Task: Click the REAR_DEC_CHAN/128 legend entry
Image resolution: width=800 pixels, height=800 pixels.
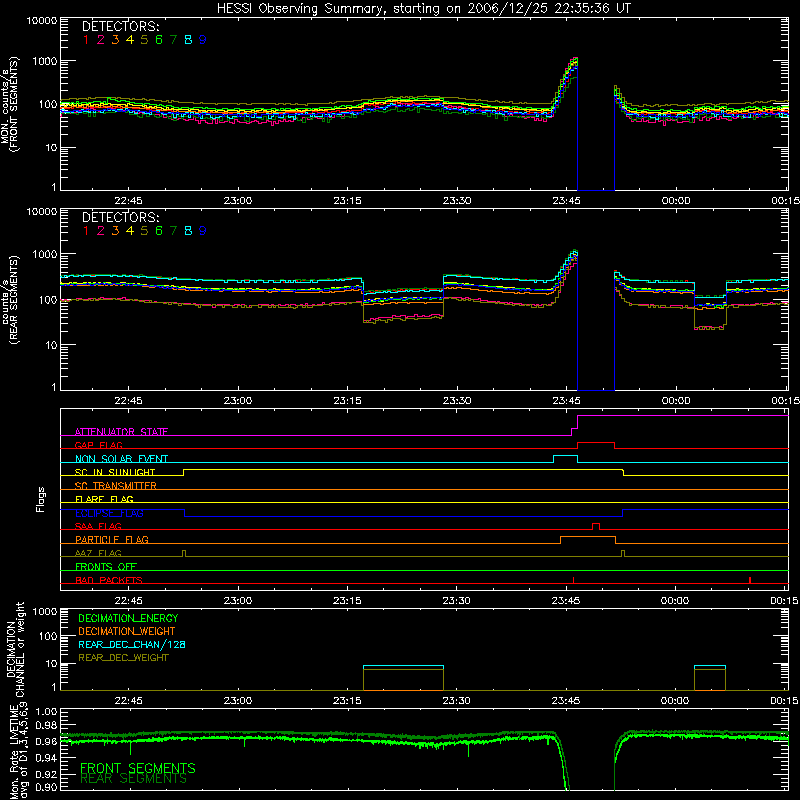Action: 132,644
